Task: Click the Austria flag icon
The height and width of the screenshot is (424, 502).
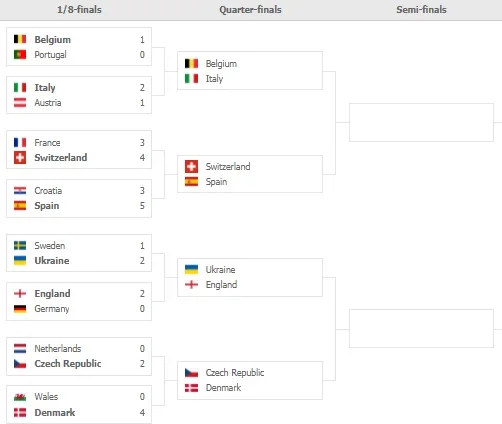Action: [20, 102]
